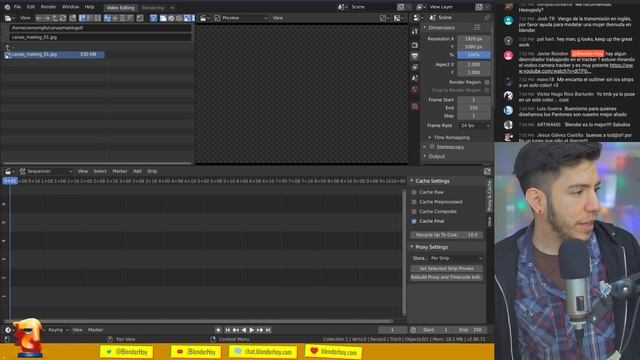Click the Blender logo menu icon
Viewport: 640px width, 360px height.
point(7,7)
